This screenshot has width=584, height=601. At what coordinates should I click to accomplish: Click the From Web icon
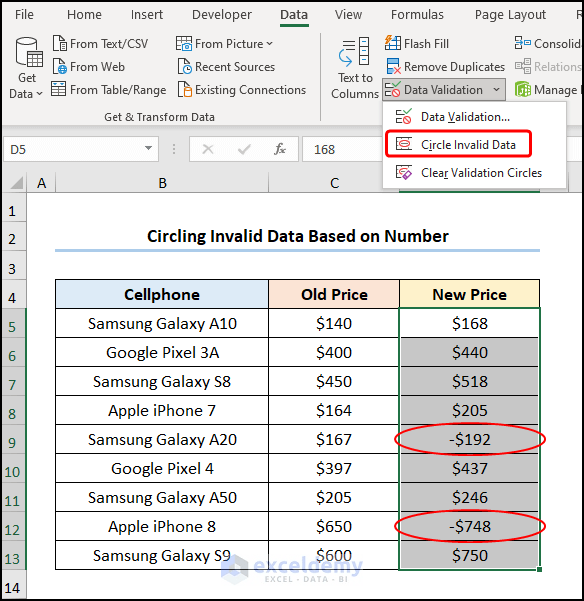pyautogui.click(x=59, y=66)
